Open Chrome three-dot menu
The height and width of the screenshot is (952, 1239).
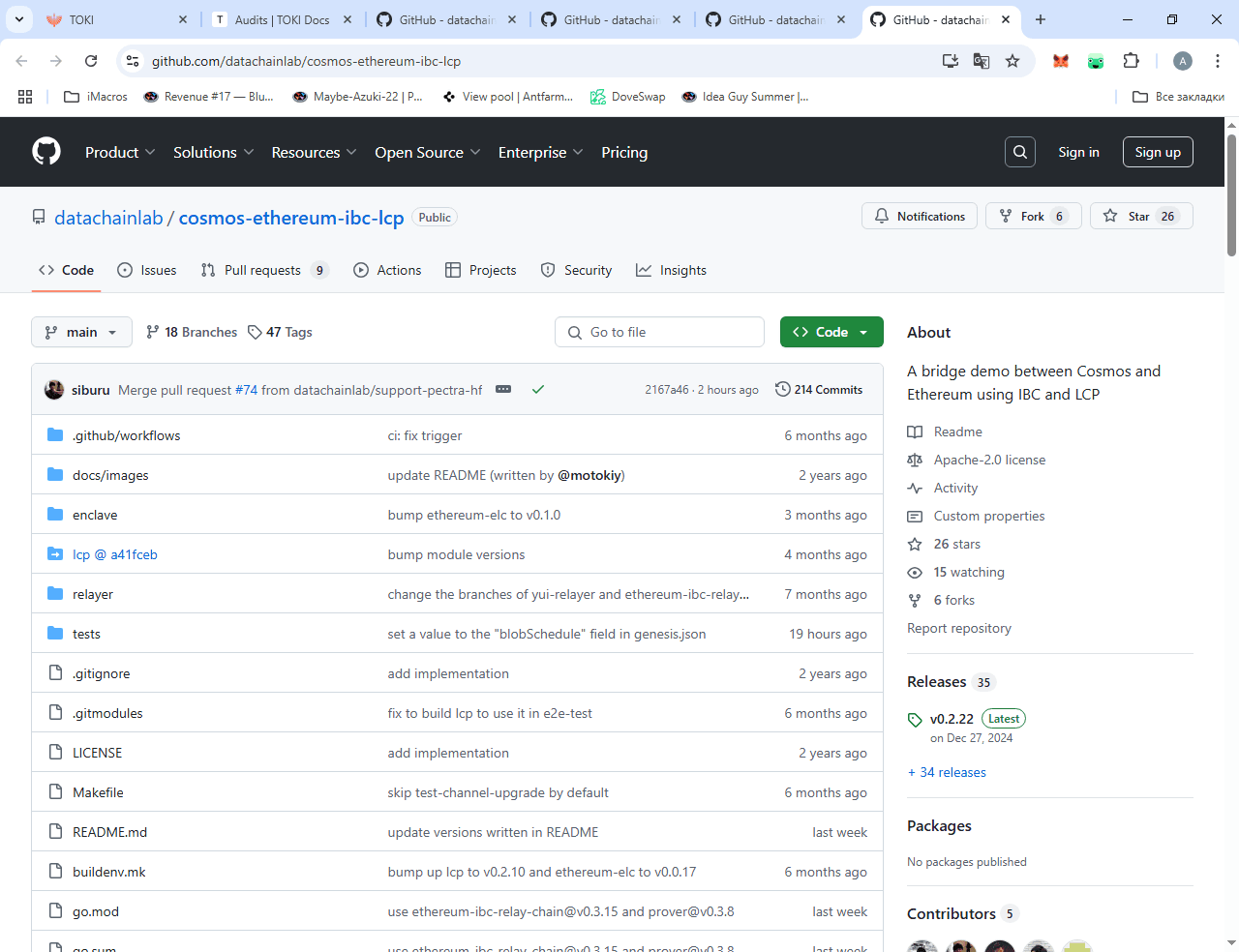pyautogui.click(x=1216, y=61)
